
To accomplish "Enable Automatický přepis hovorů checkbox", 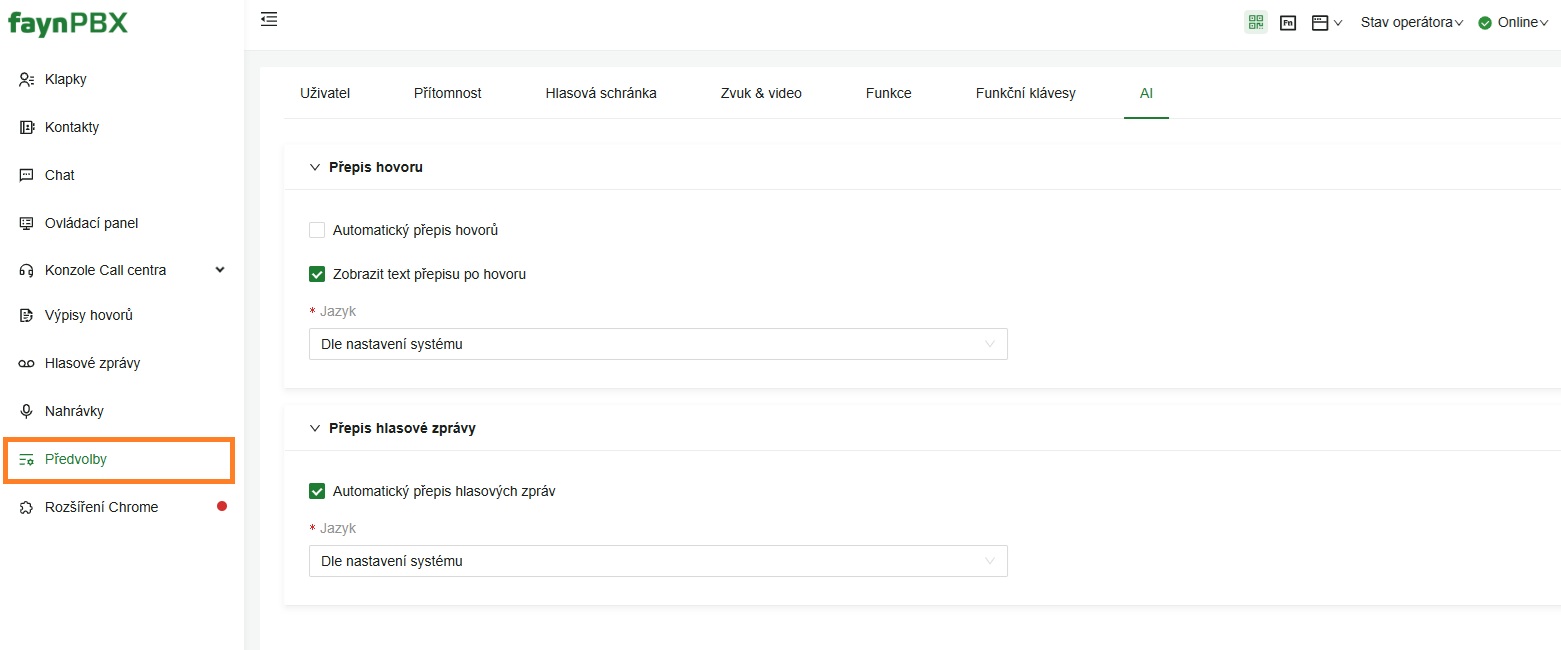I will [317, 230].
